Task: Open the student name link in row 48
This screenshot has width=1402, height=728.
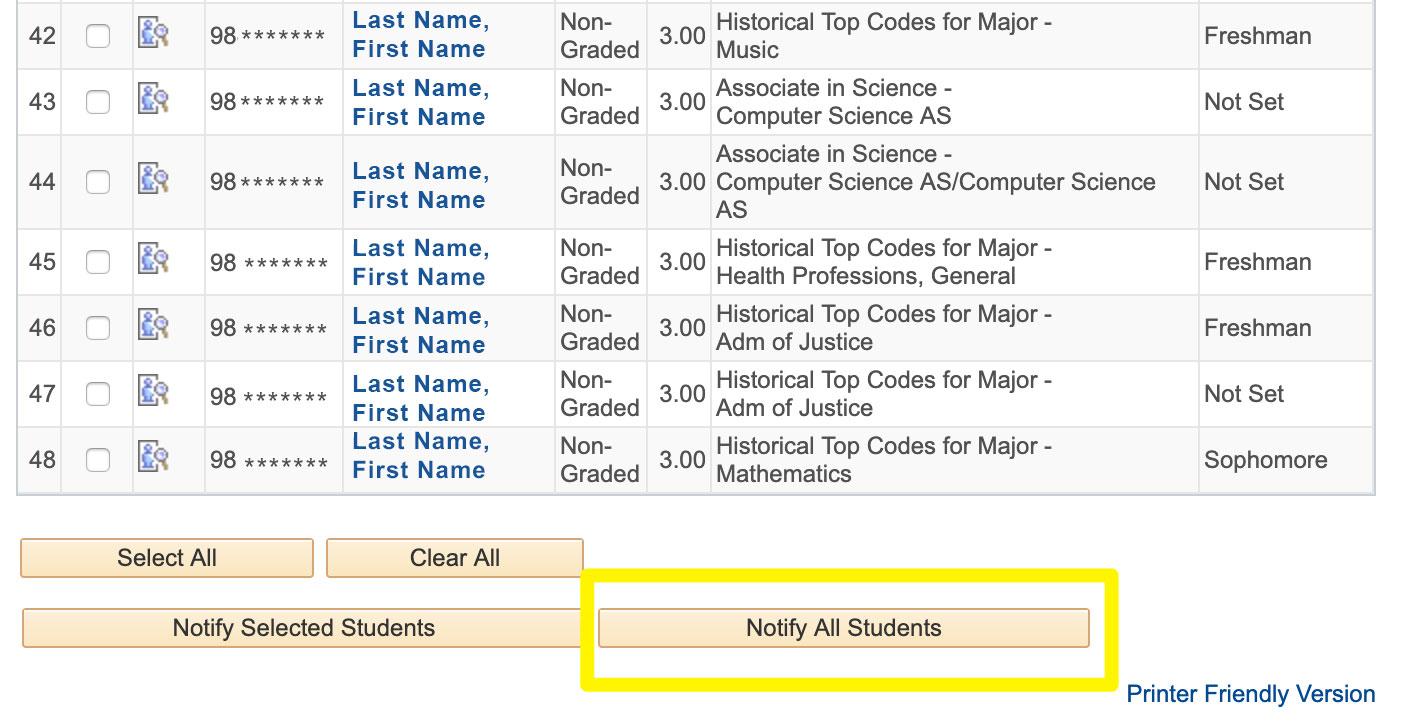Action: 420,456
